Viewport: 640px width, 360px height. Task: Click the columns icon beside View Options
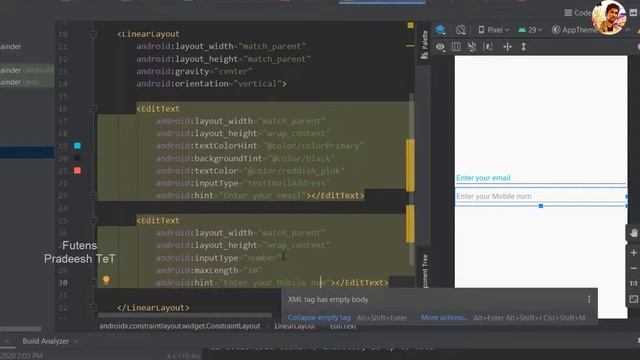tap(456, 47)
